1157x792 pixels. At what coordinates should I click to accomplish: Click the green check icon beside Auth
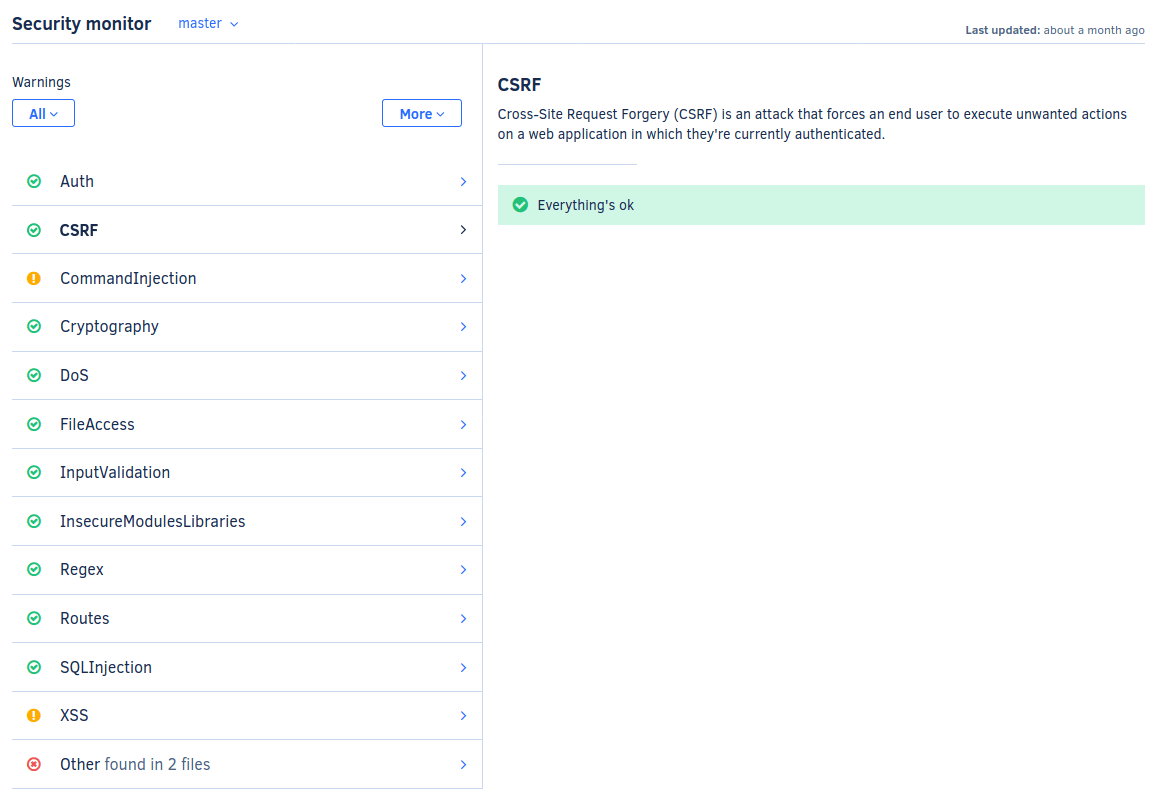tap(34, 181)
